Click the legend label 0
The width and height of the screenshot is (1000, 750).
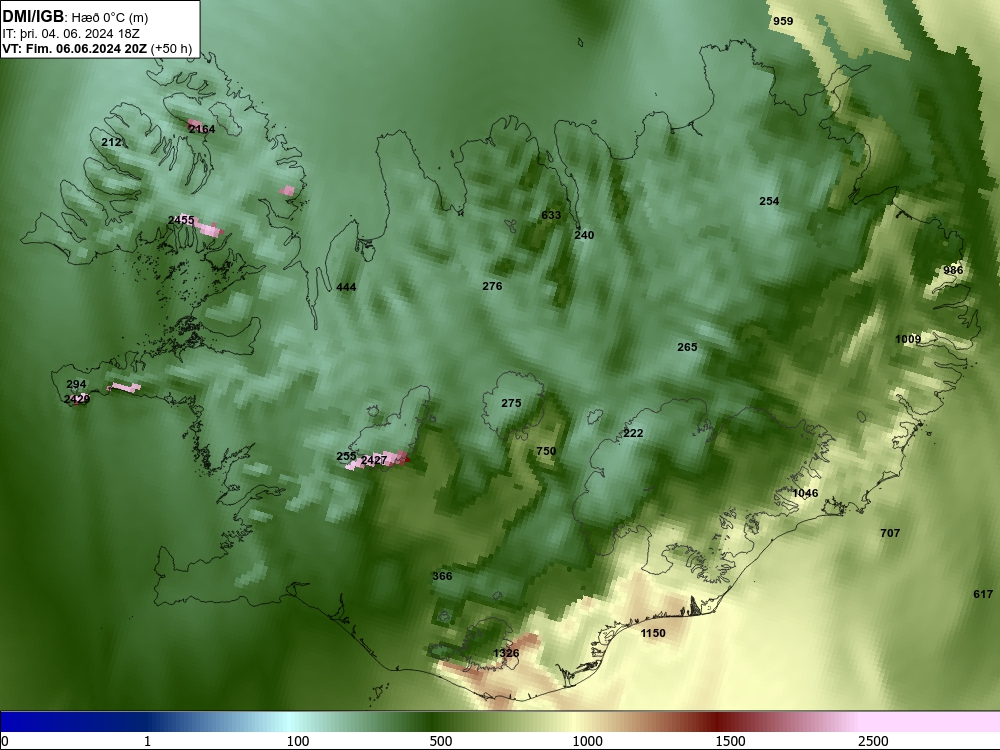[x=5, y=741]
